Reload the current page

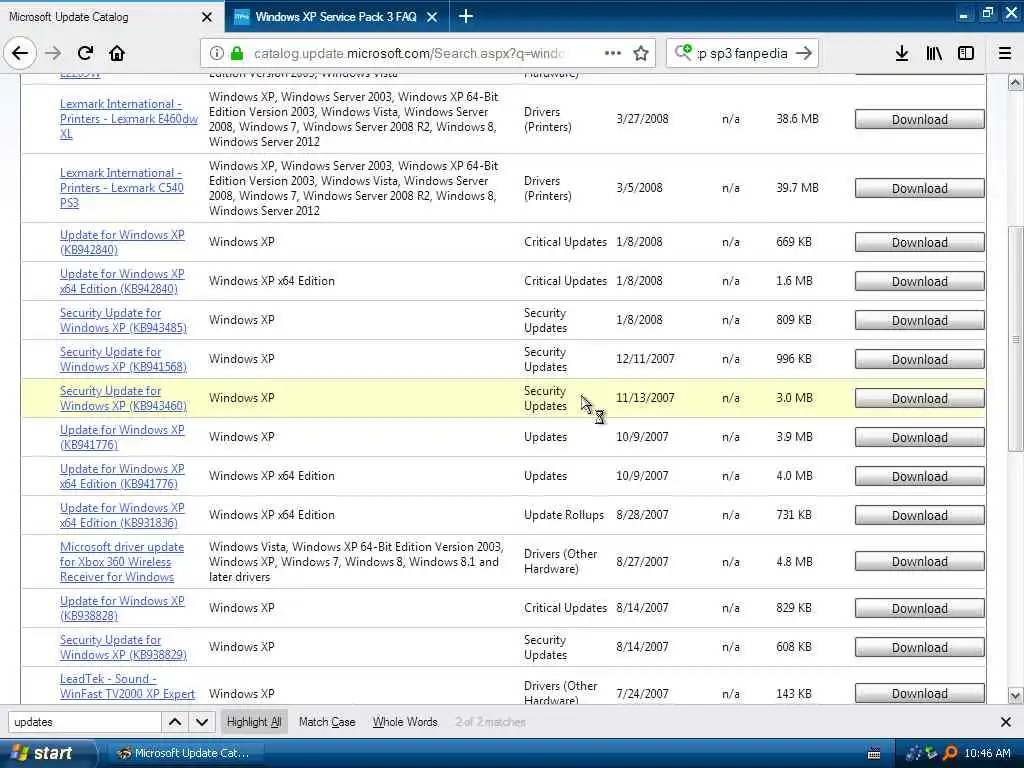(x=85, y=53)
